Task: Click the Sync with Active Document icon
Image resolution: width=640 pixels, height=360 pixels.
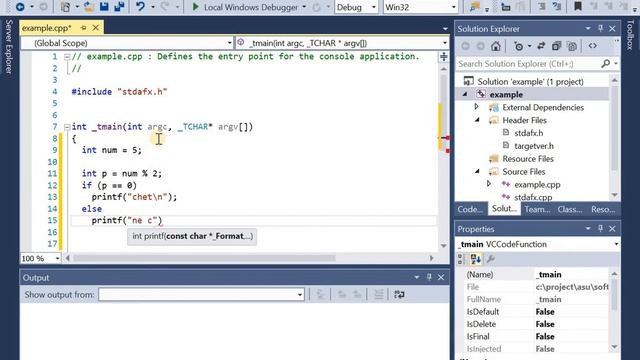Action: tap(541, 46)
